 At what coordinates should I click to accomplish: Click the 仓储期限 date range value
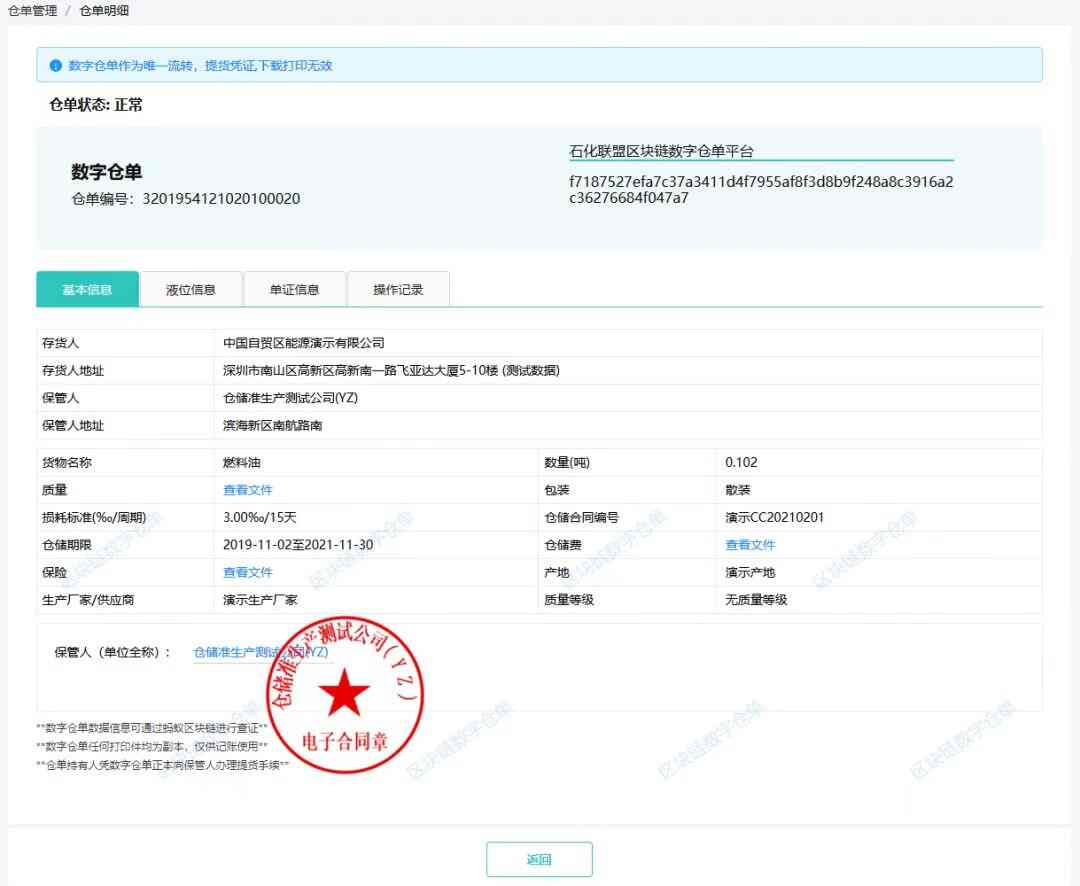[x=298, y=545]
